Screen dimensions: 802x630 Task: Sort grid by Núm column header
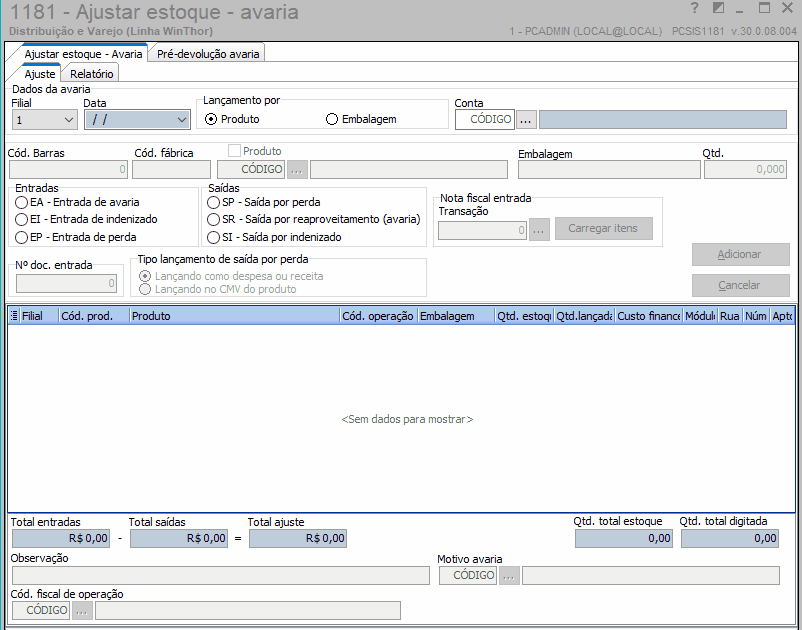[756, 316]
